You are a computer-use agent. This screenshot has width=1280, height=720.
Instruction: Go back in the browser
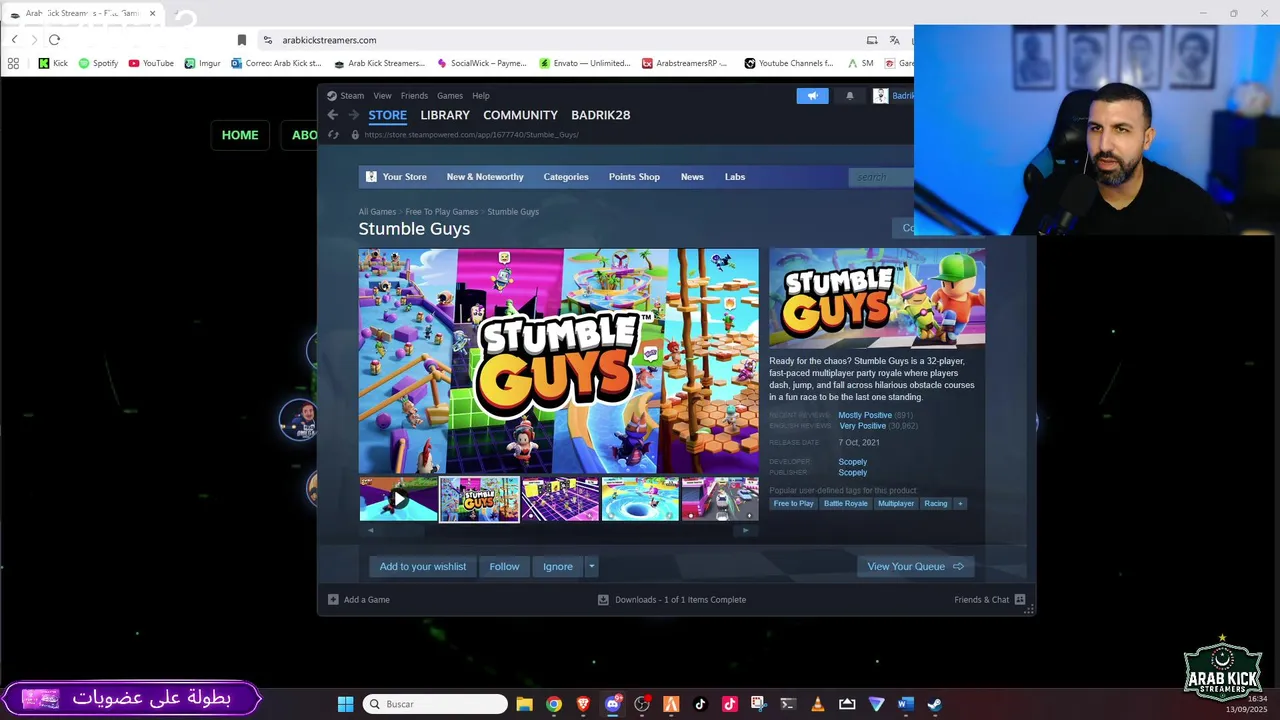(x=14, y=40)
